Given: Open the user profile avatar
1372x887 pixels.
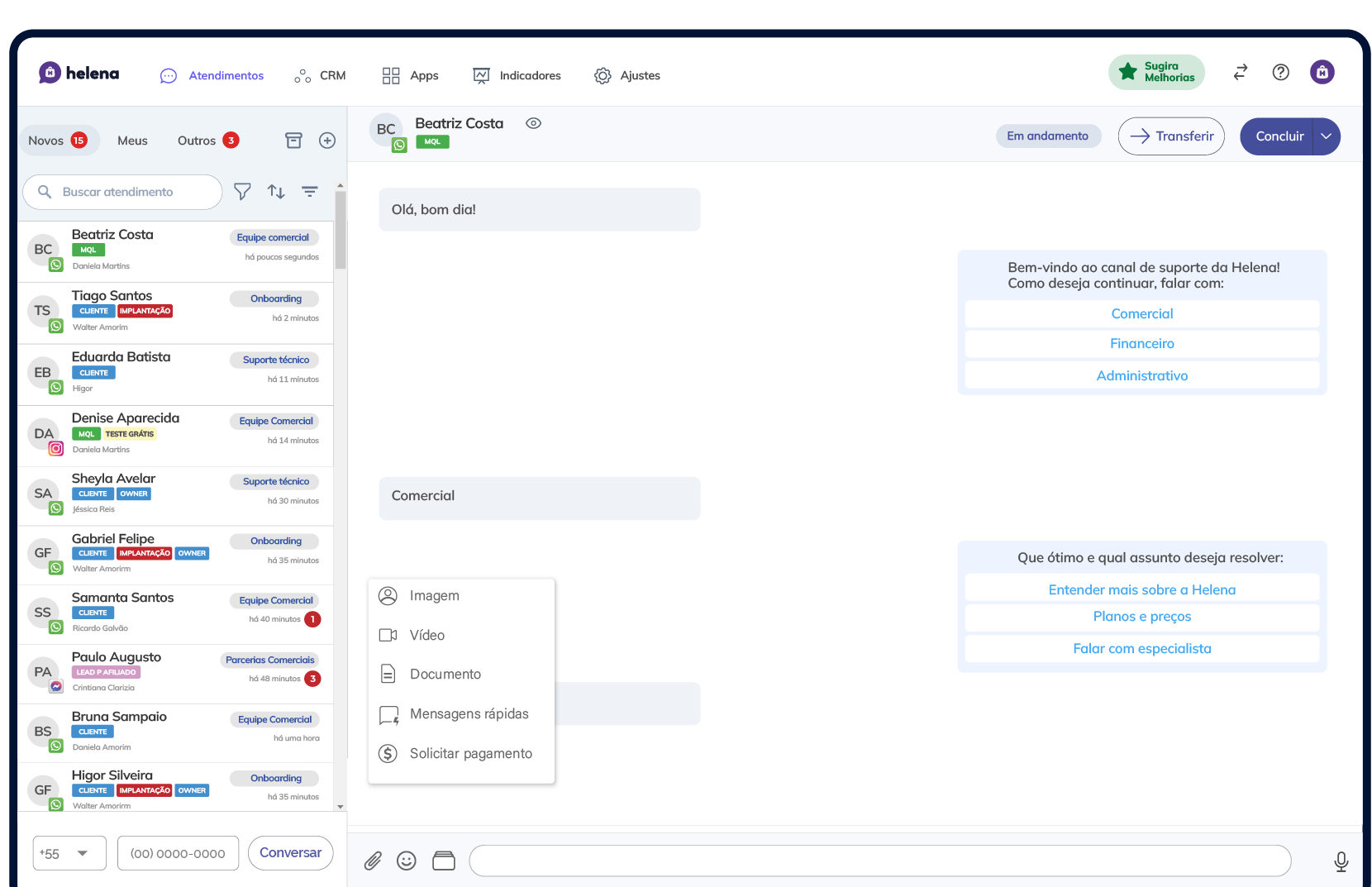Looking at the screenshot, I should pyautogui.click(x=1322, y=72).
